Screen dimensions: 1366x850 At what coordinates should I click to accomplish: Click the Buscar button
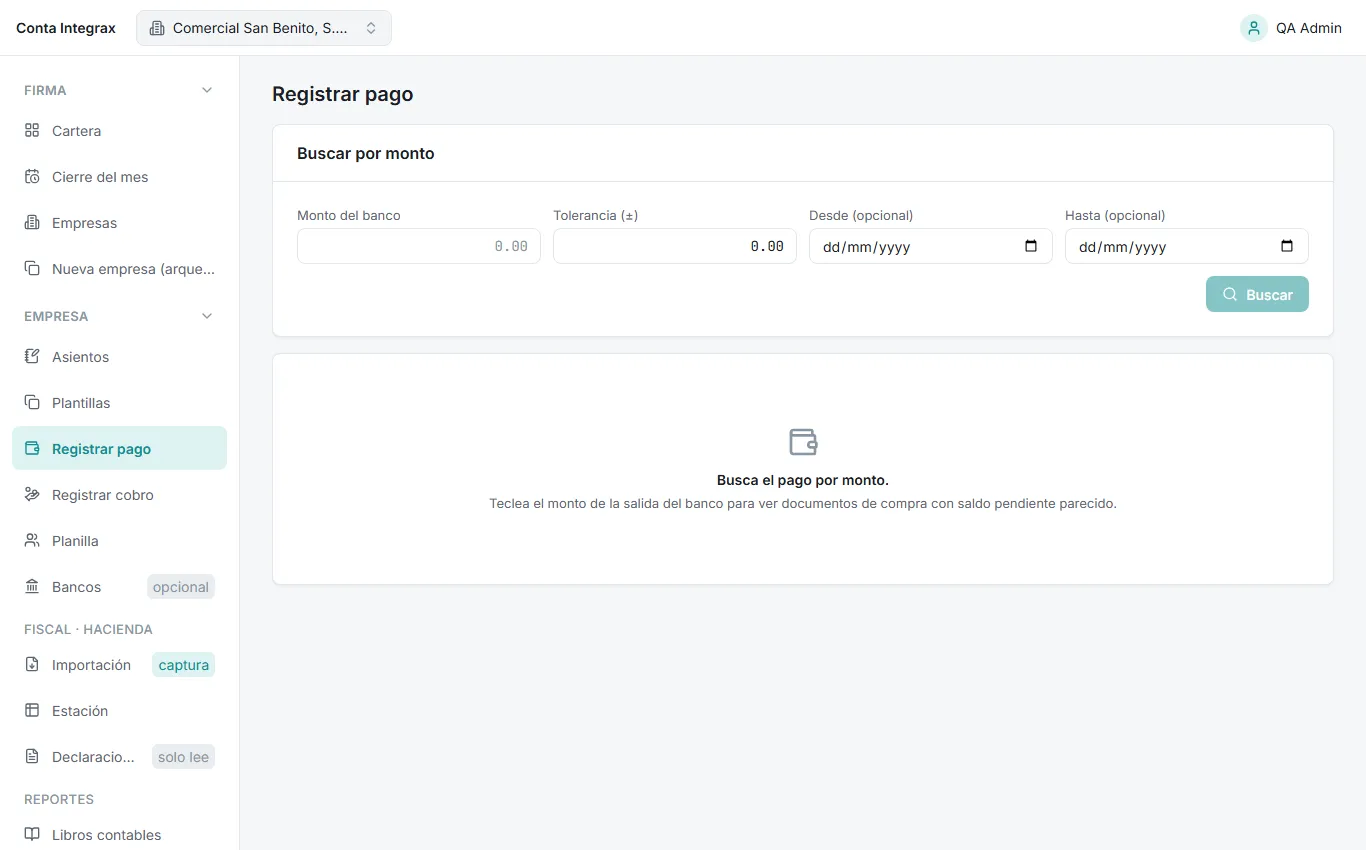1257,294
